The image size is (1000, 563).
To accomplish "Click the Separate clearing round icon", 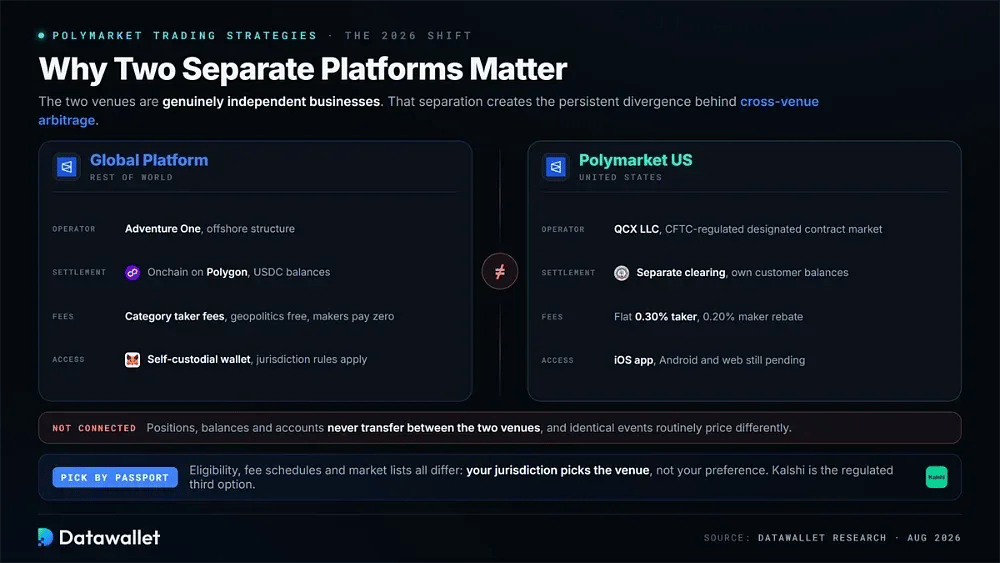I will [621, 273].
